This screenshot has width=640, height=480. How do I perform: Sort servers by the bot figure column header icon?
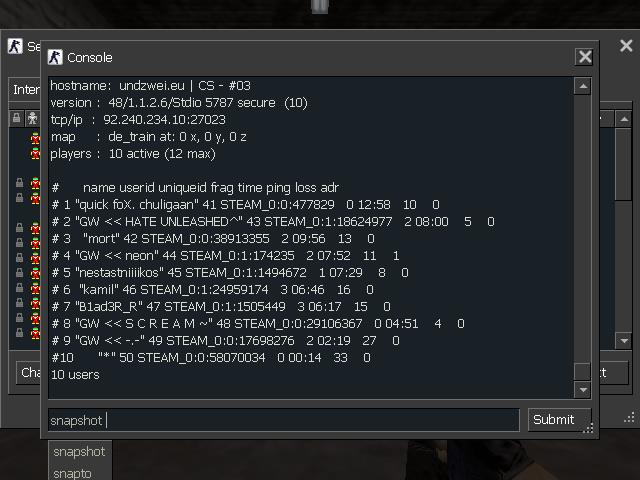click(x=33, y=118)
